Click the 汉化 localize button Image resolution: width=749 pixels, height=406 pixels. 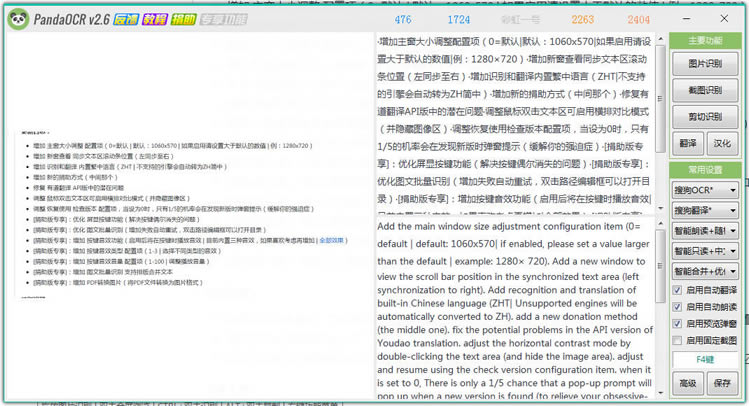point(722,143)
